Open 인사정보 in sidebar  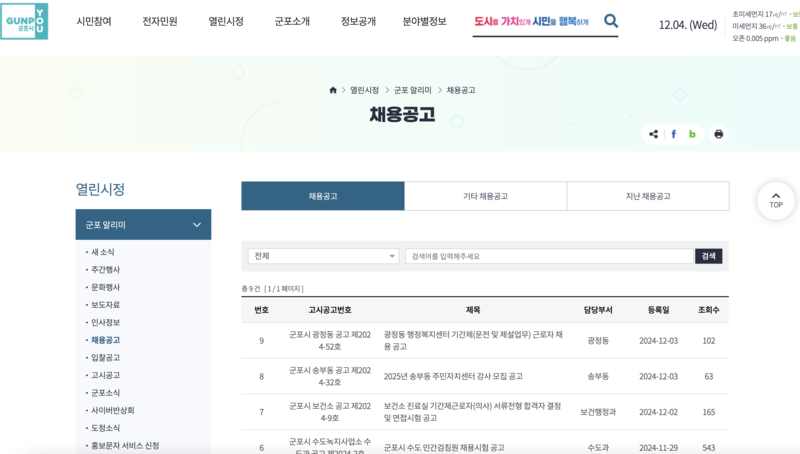click(x=106, y=322)
